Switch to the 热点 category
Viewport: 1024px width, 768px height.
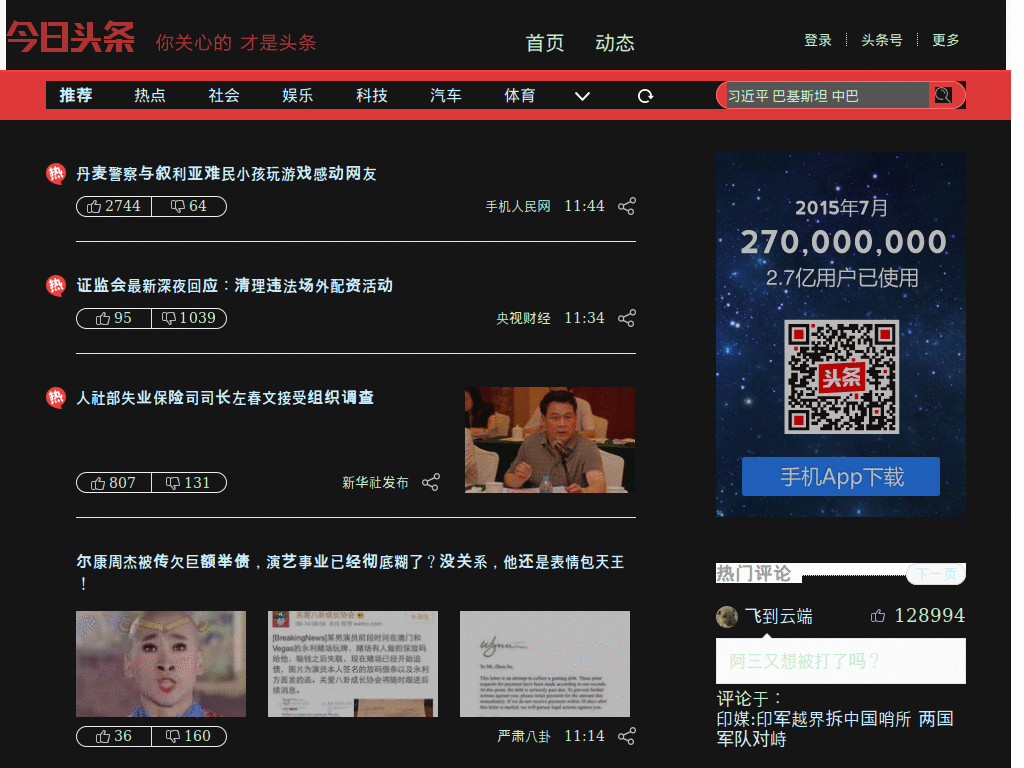pos(150,95)
